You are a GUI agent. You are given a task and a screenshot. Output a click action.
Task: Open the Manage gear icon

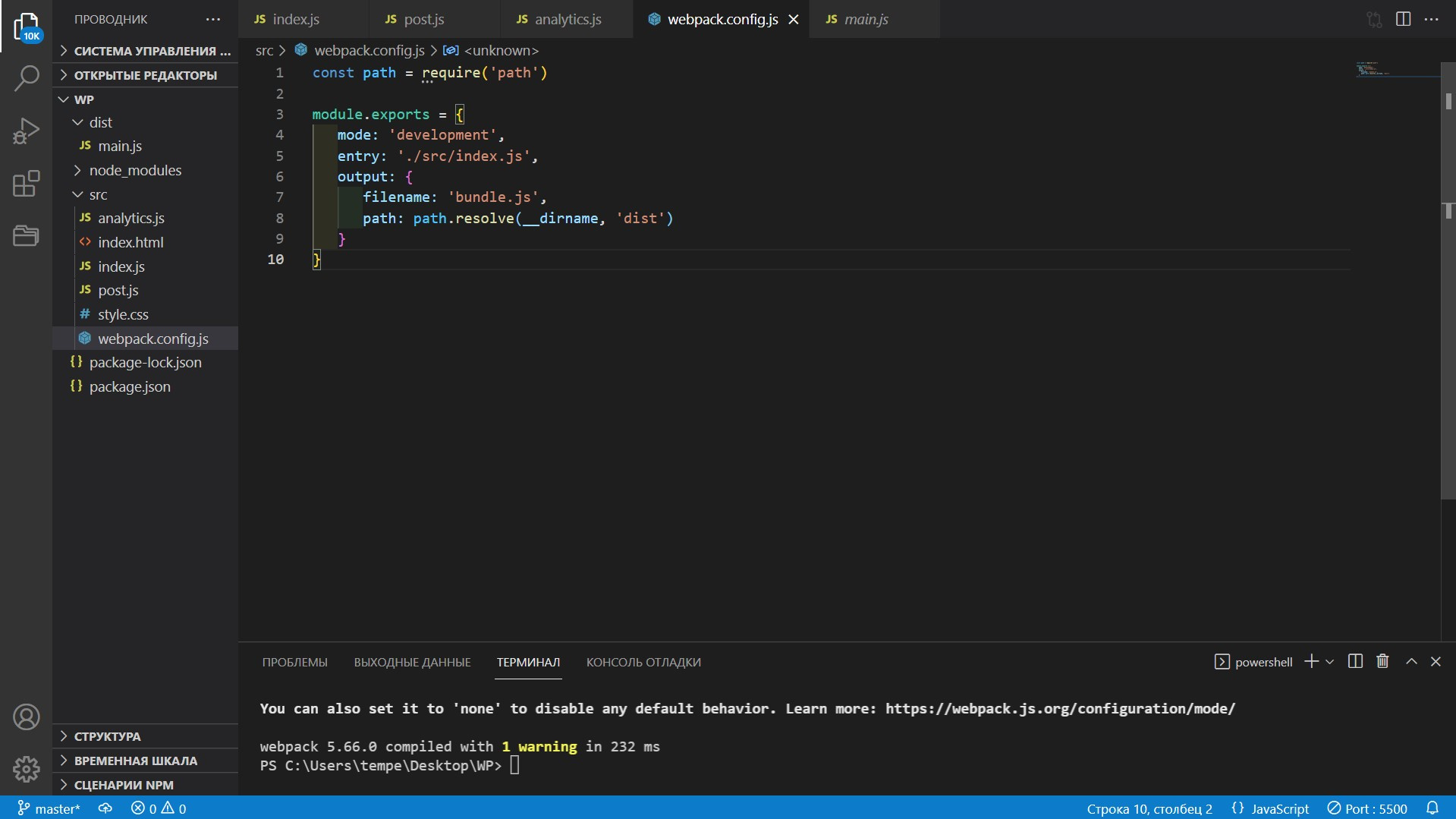(27, 769)
